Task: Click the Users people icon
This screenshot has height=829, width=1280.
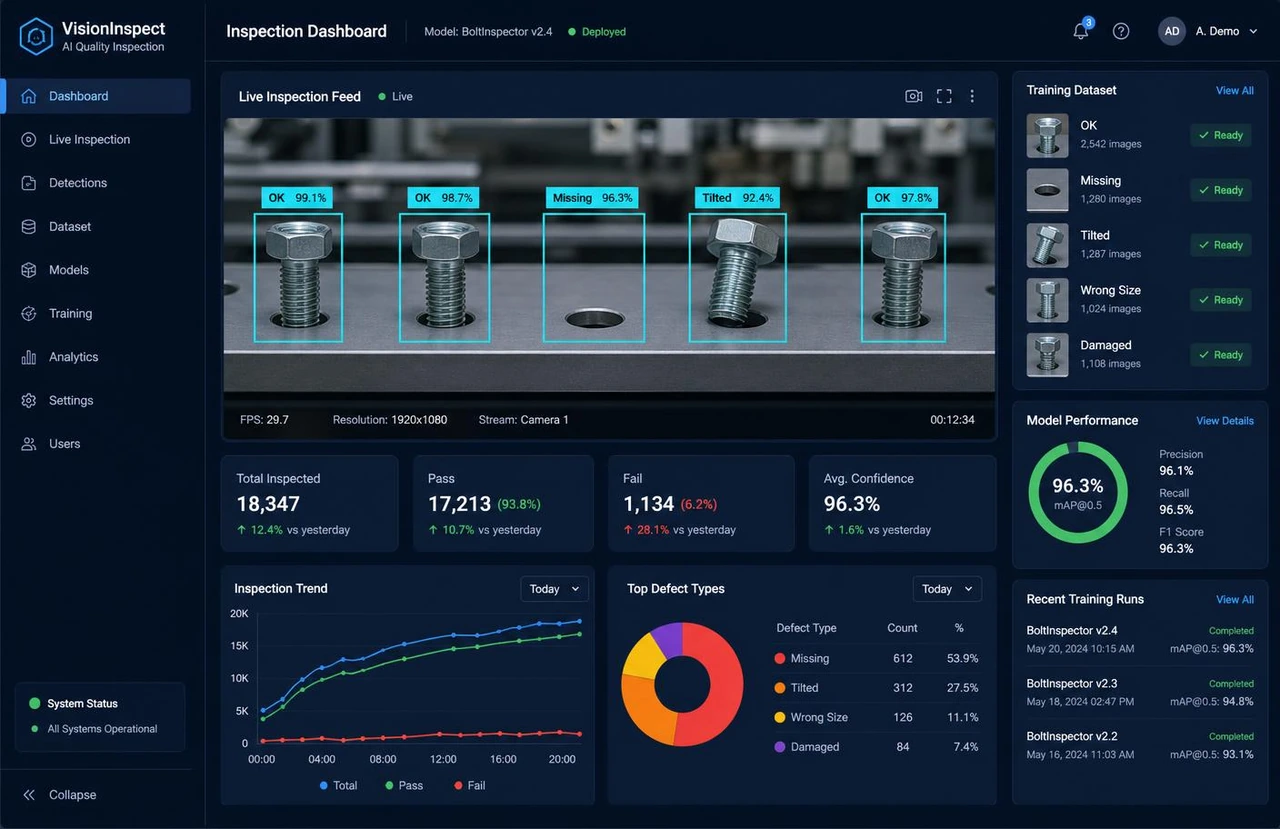Action: click(x=29, y=444)
